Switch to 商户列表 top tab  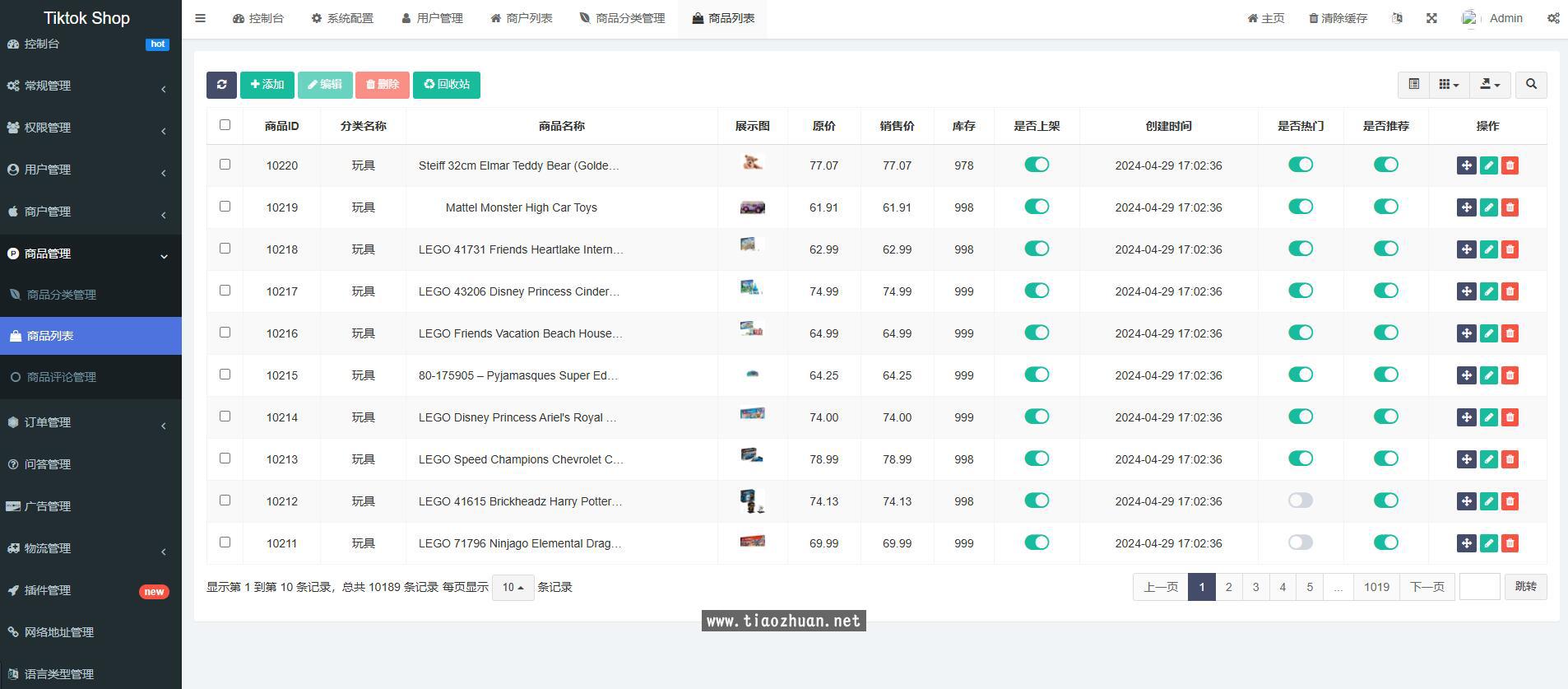tap(522, 18)
